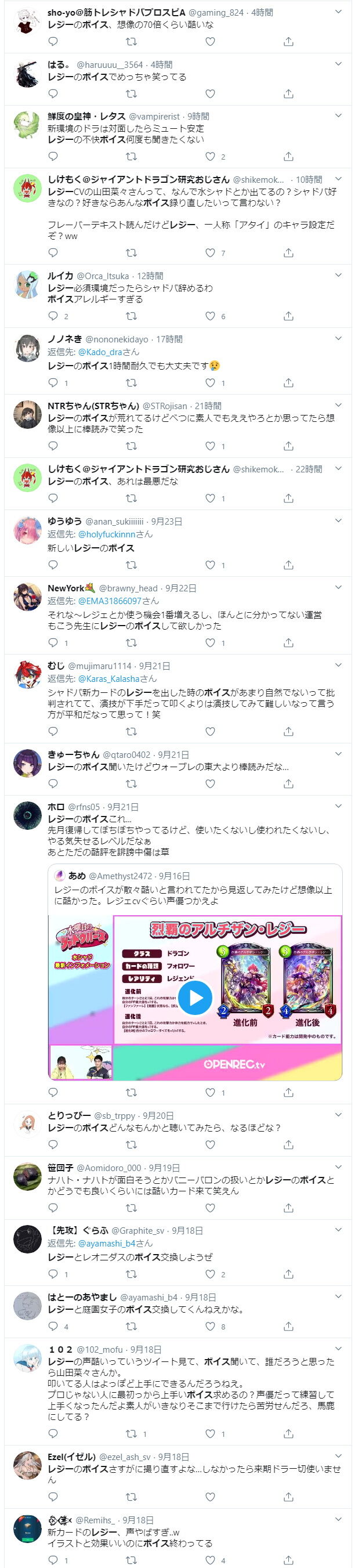Like the Remihs_ tweet with 4 likes
Screen dimensions: 355x1568
coord(210,1559)
